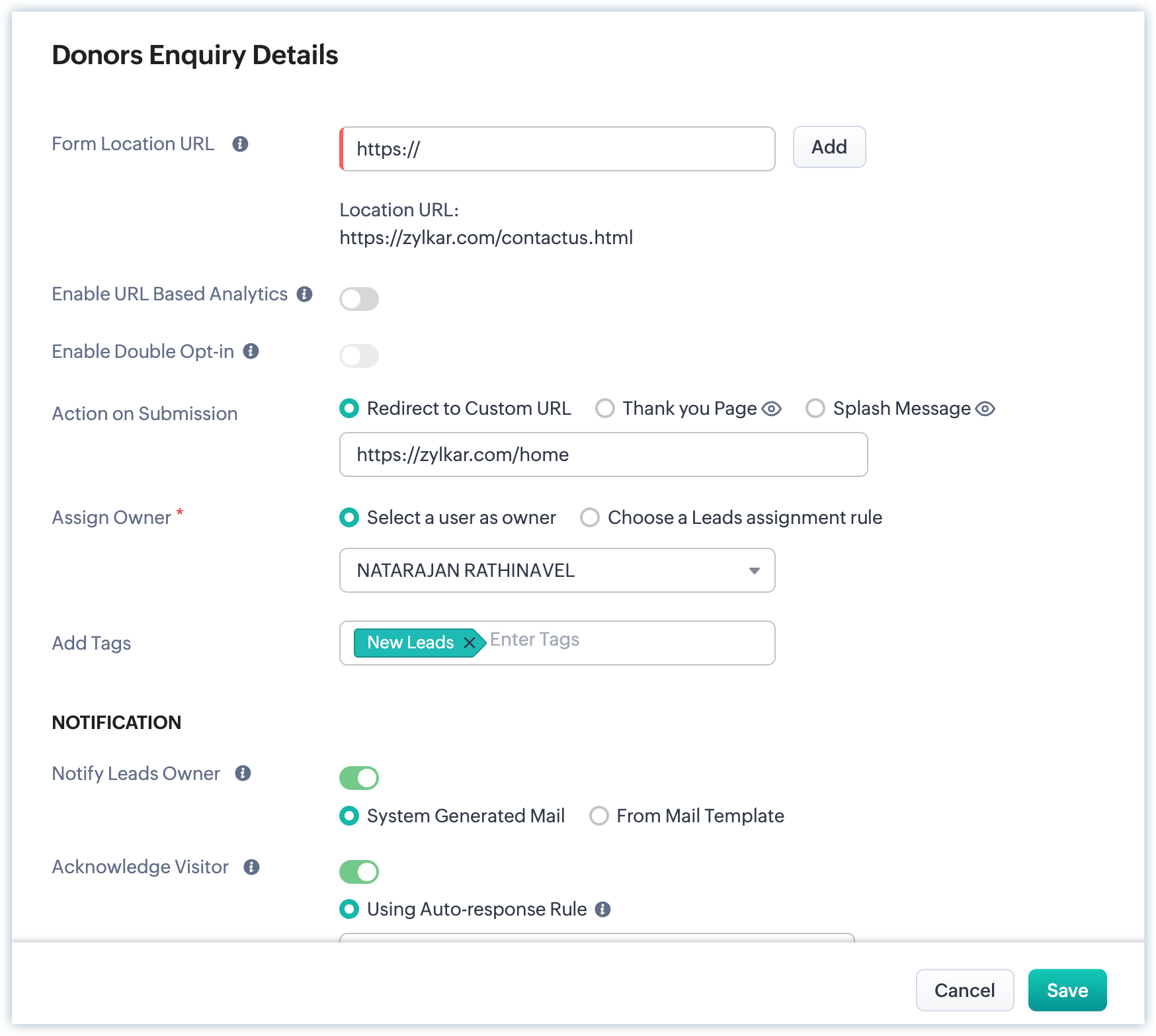Viewport: 1156px width, 1036px height.
Task: Disable the Acknowledge Visitor toggle
Action: coord(359,872)
